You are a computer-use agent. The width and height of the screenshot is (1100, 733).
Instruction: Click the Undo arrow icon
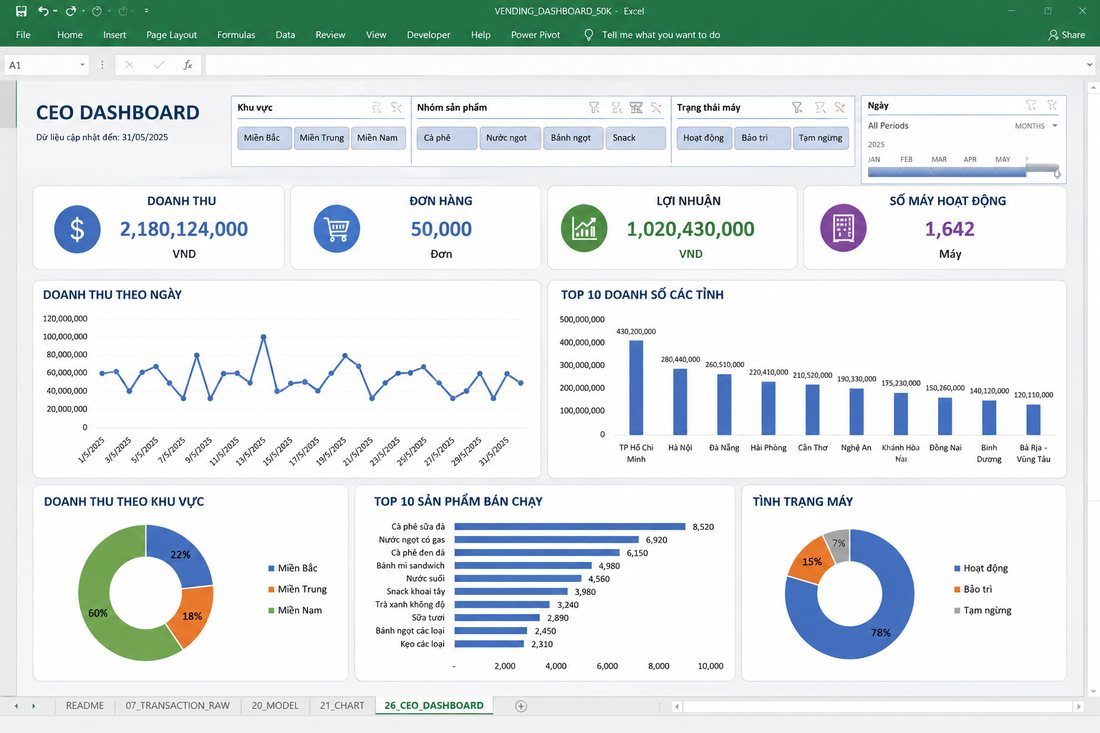pos(43,11)
